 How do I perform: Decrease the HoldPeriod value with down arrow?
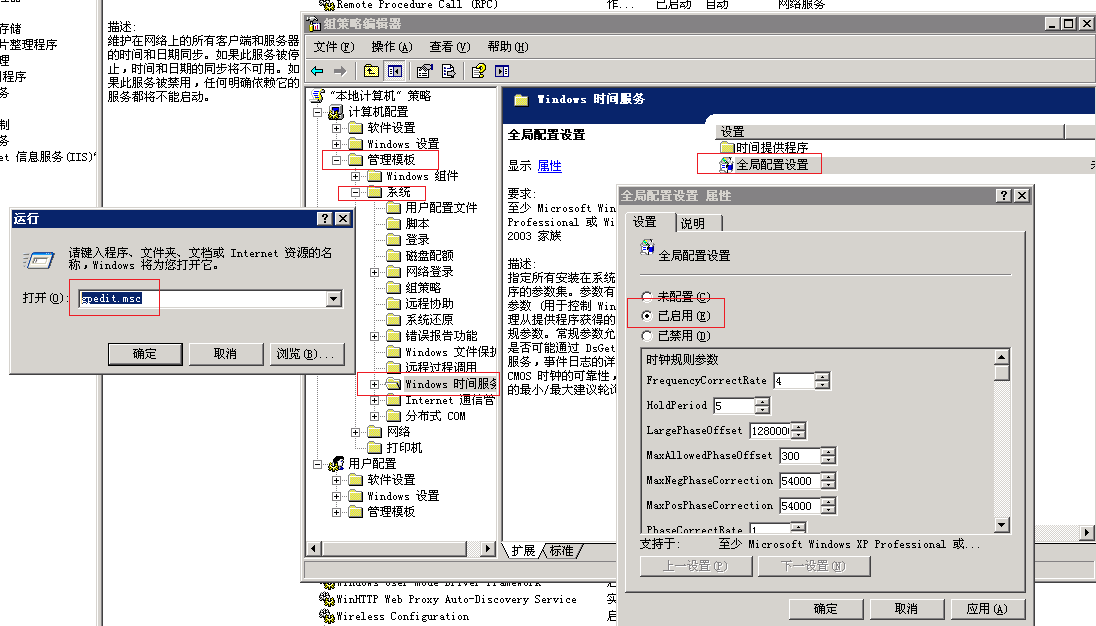click(763, 409)
